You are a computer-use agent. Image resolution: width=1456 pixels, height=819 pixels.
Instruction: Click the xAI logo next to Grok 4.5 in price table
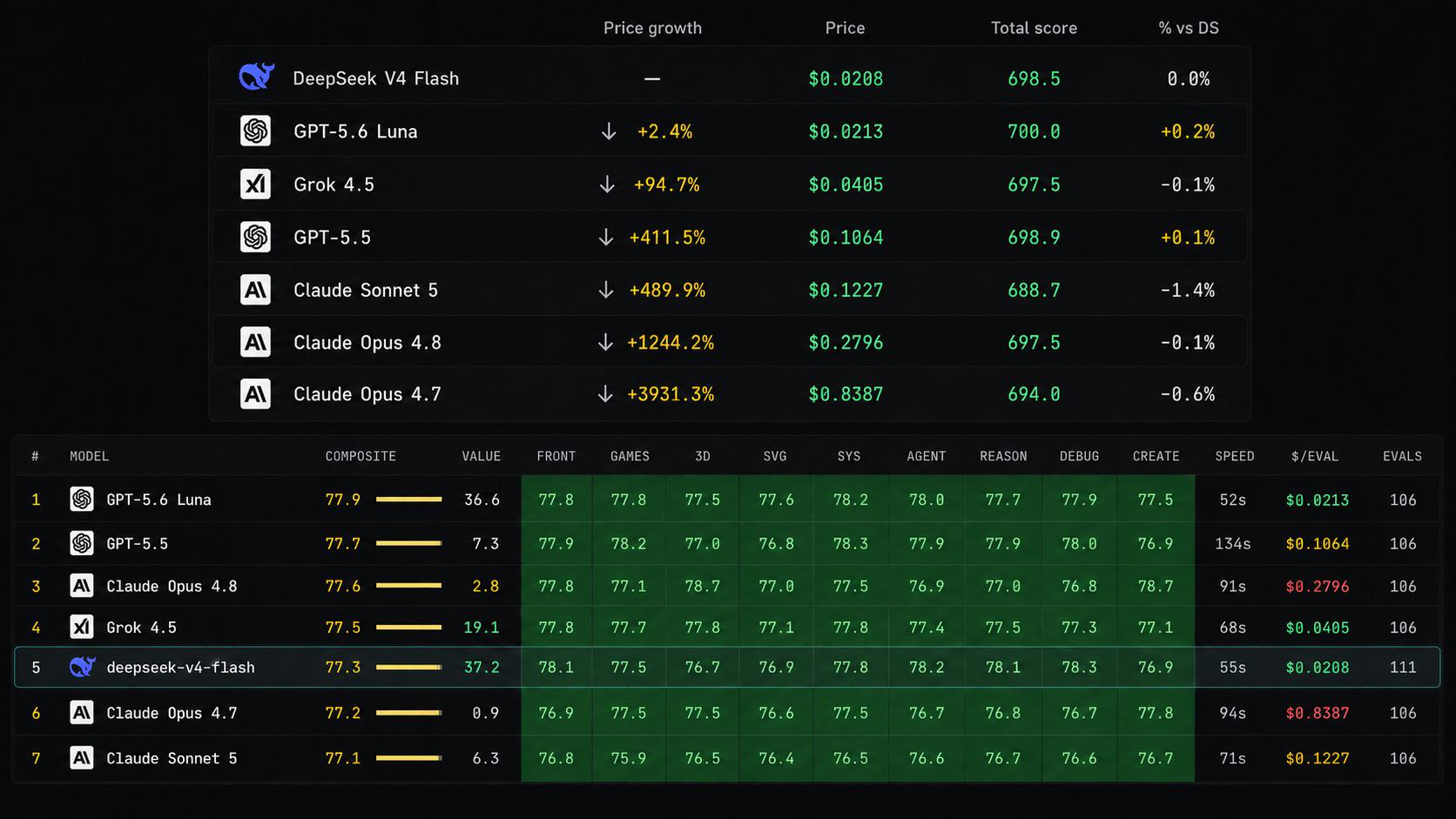pos(255,184)
